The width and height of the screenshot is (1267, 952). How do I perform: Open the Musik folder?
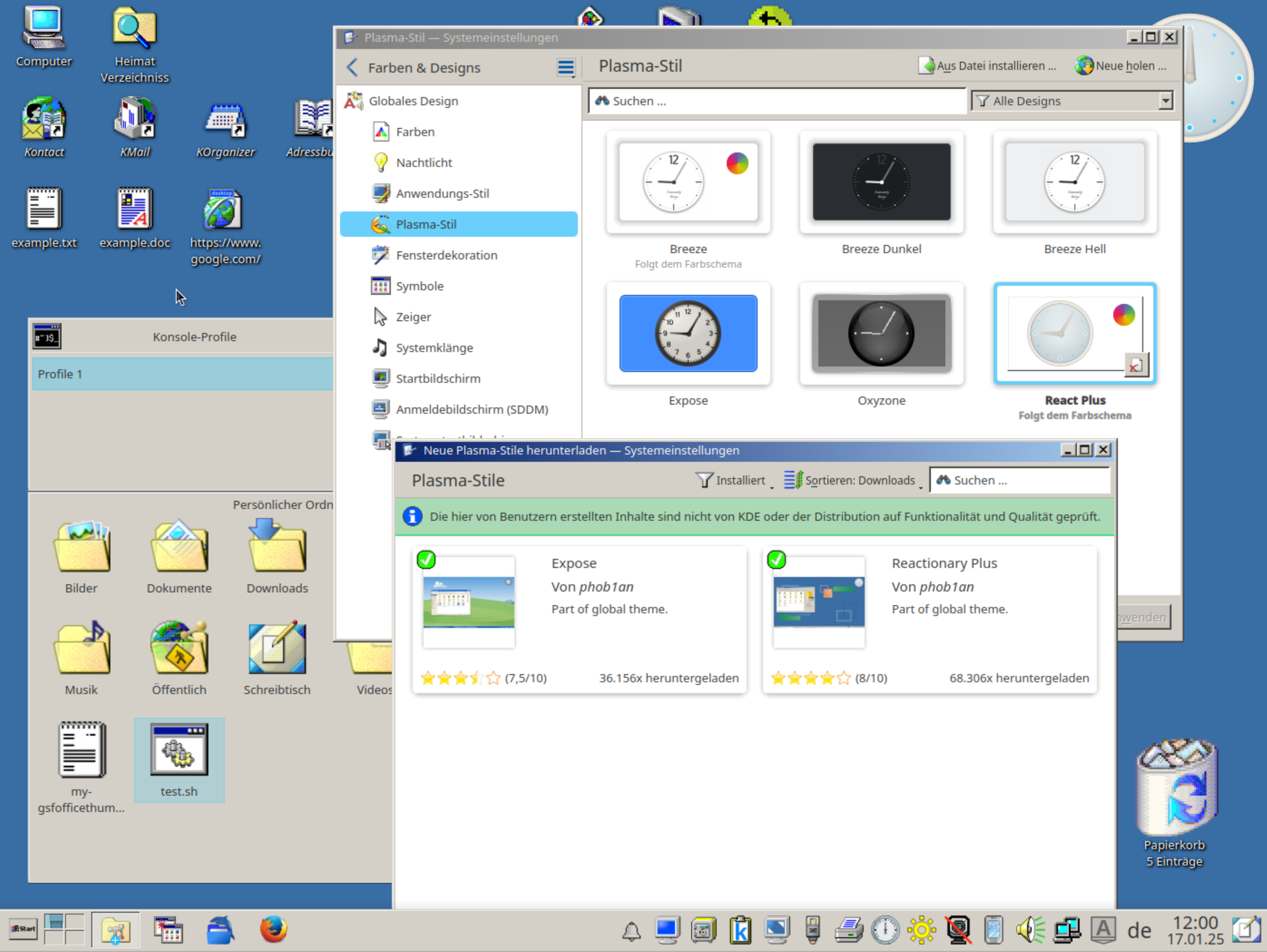81,658
